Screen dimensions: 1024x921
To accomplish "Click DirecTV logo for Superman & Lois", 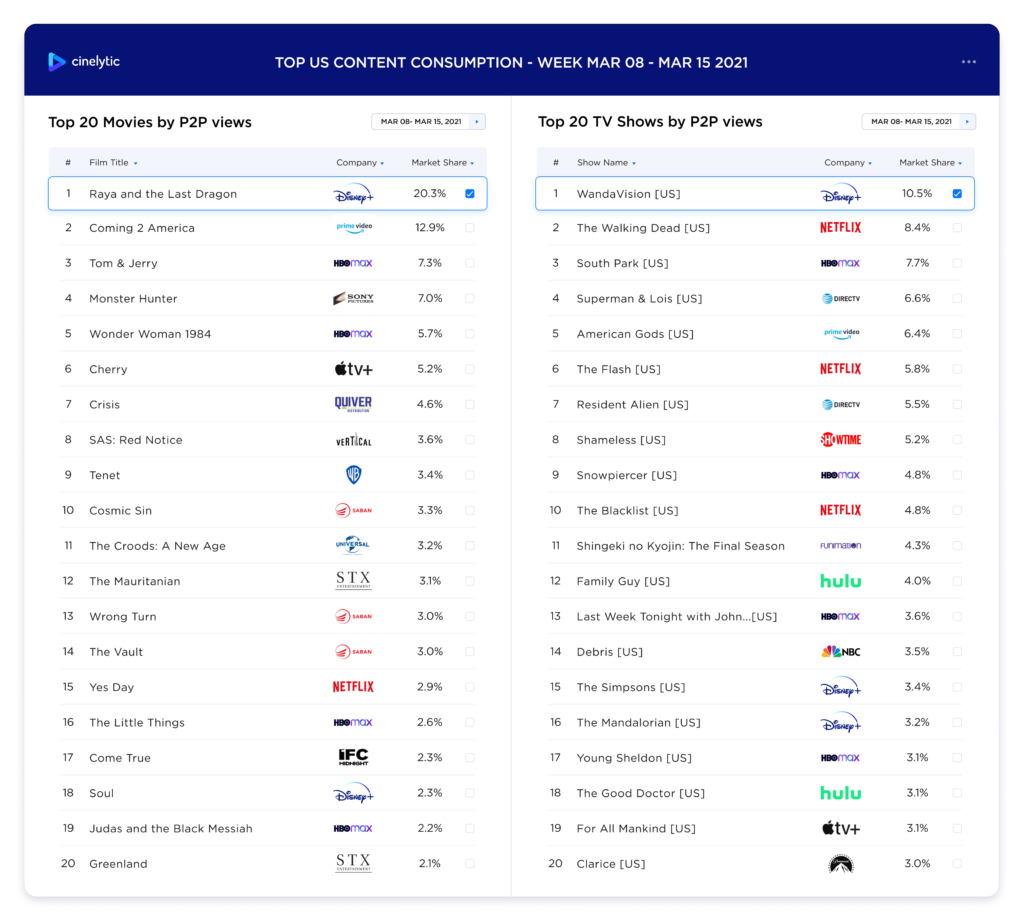I will [841, 299].
